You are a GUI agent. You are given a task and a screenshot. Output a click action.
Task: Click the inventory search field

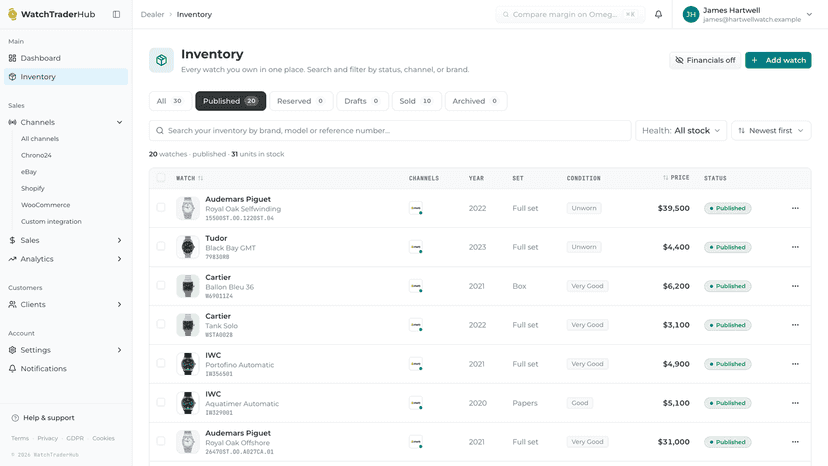[390, 131]
